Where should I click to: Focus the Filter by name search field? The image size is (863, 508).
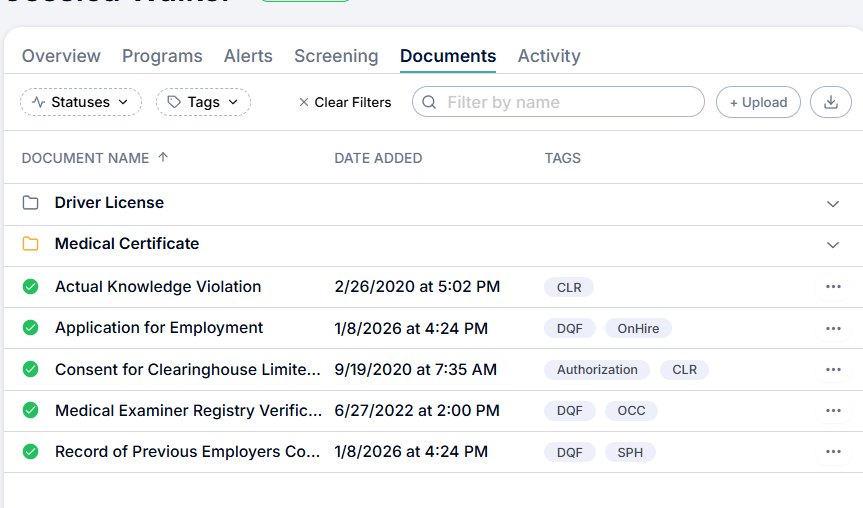pyautogui.click(x=570, y=102)
